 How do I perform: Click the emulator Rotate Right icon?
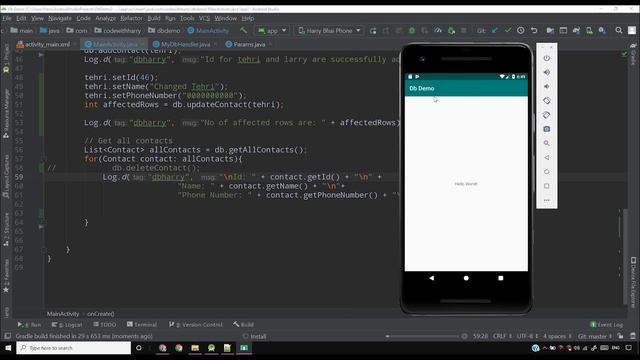pyautogui.click(x=547, y=115)
